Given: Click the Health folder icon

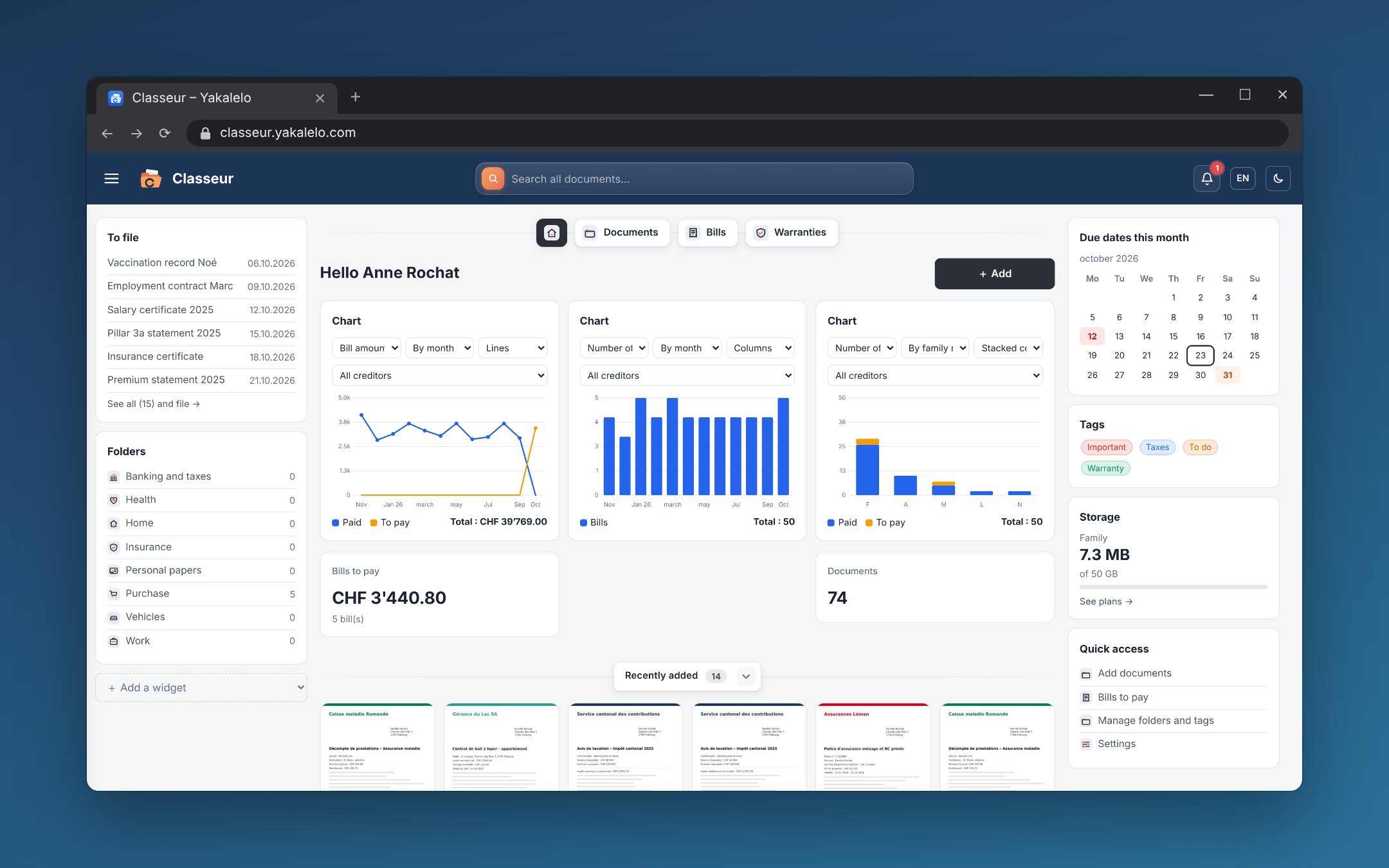Looking at the screenshot, I should pyautogui.click(x=114, y=500).
